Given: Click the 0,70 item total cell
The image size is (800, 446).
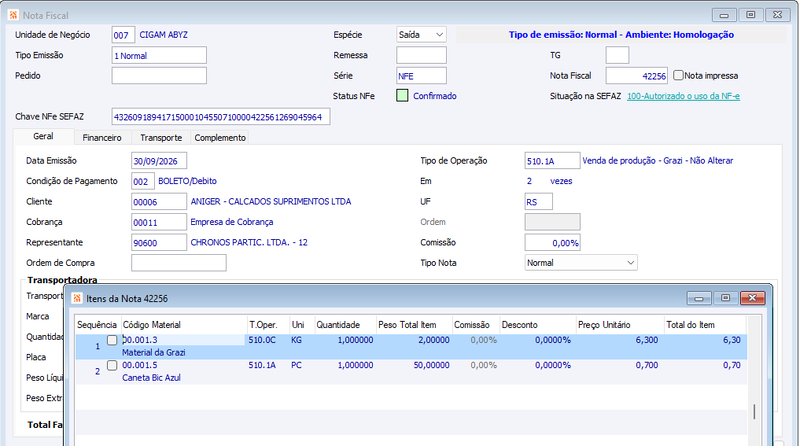Looking at the screenshot, I should click(732, 365).
